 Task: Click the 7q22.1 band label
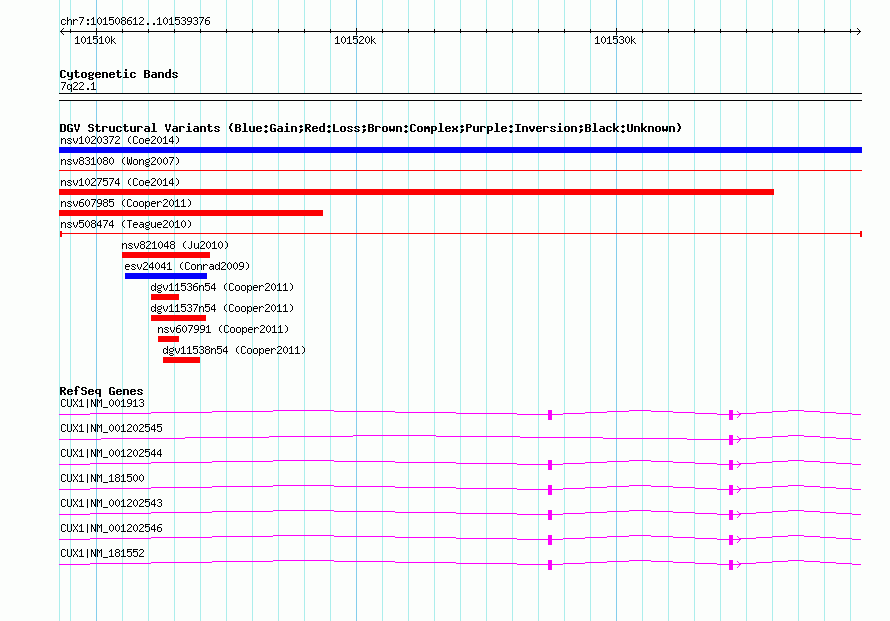click(x=78, y=86)
